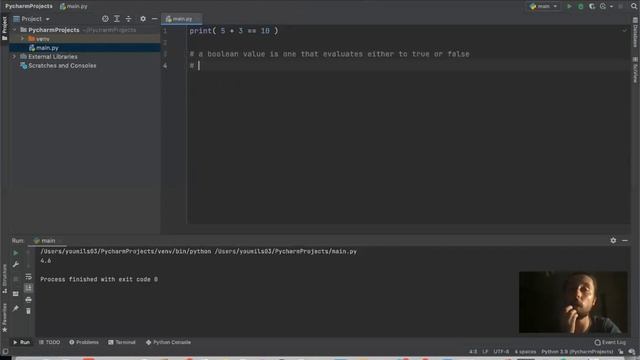This screenshot has height=360, width=640.
Task: Click 'Process finished with exit code' text
Action: point(99,280)
